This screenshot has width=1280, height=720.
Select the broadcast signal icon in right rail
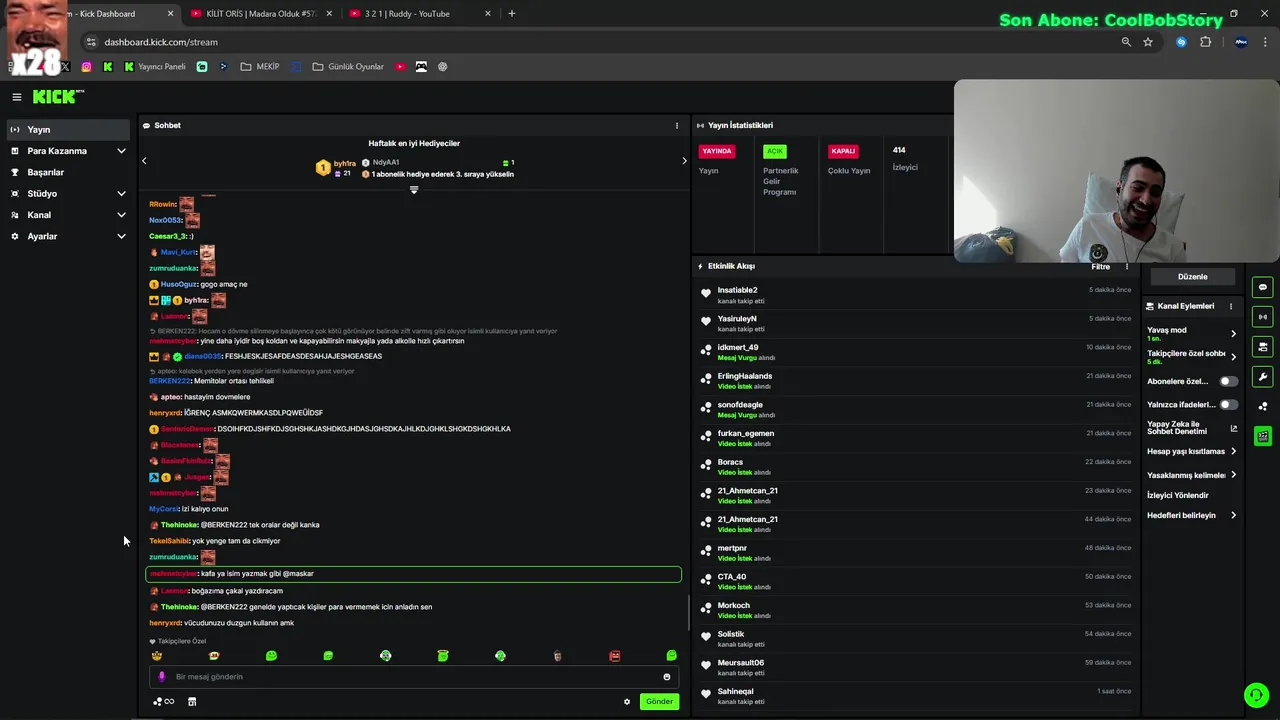1263,317
